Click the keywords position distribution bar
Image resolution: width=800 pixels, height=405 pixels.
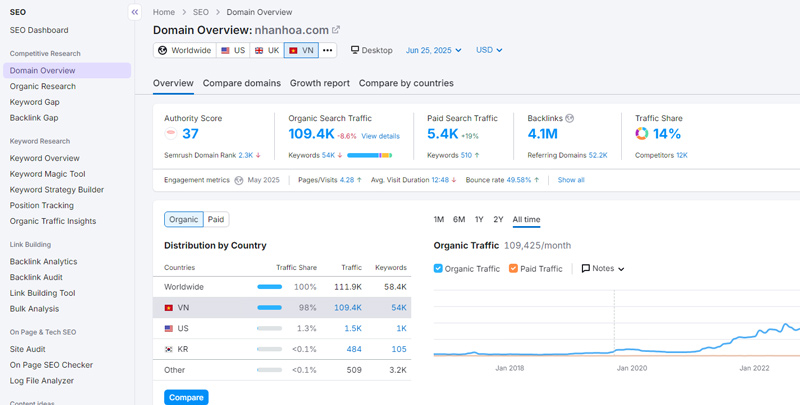369,155
